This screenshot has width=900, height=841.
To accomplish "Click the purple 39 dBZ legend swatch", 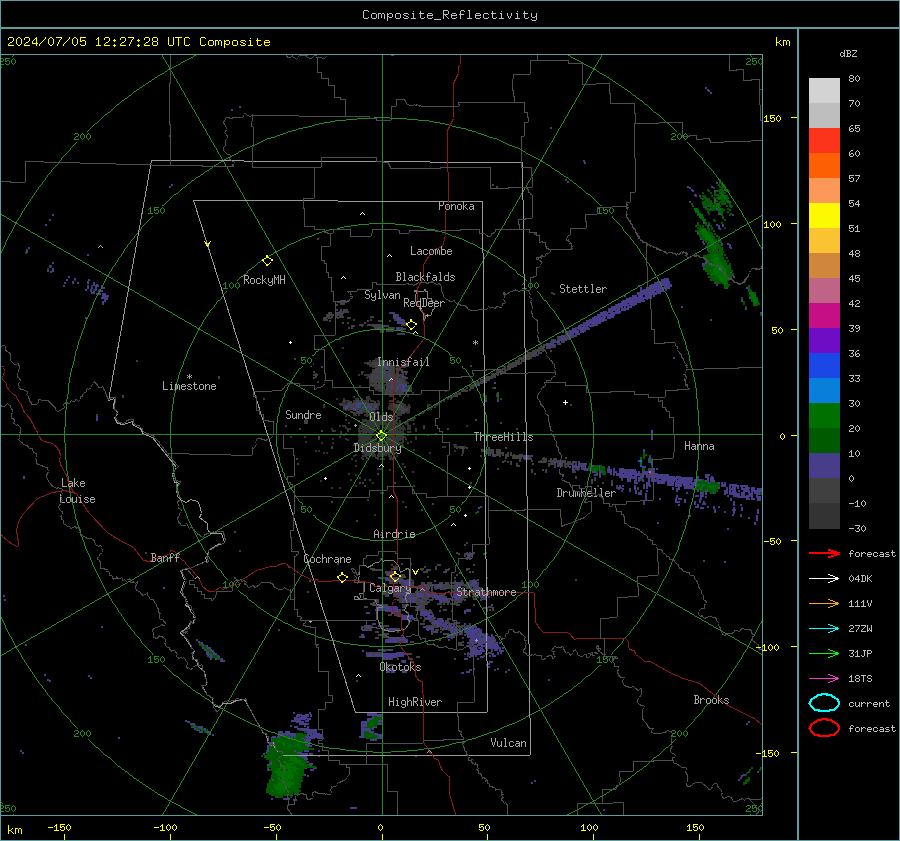I will 824,340.
